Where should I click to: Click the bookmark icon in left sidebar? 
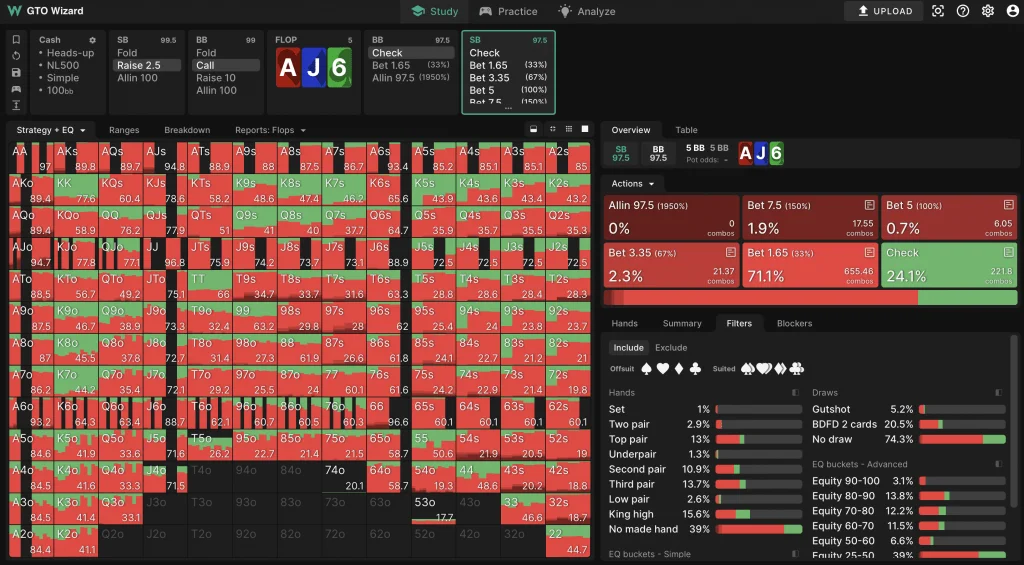click(16, 40)
